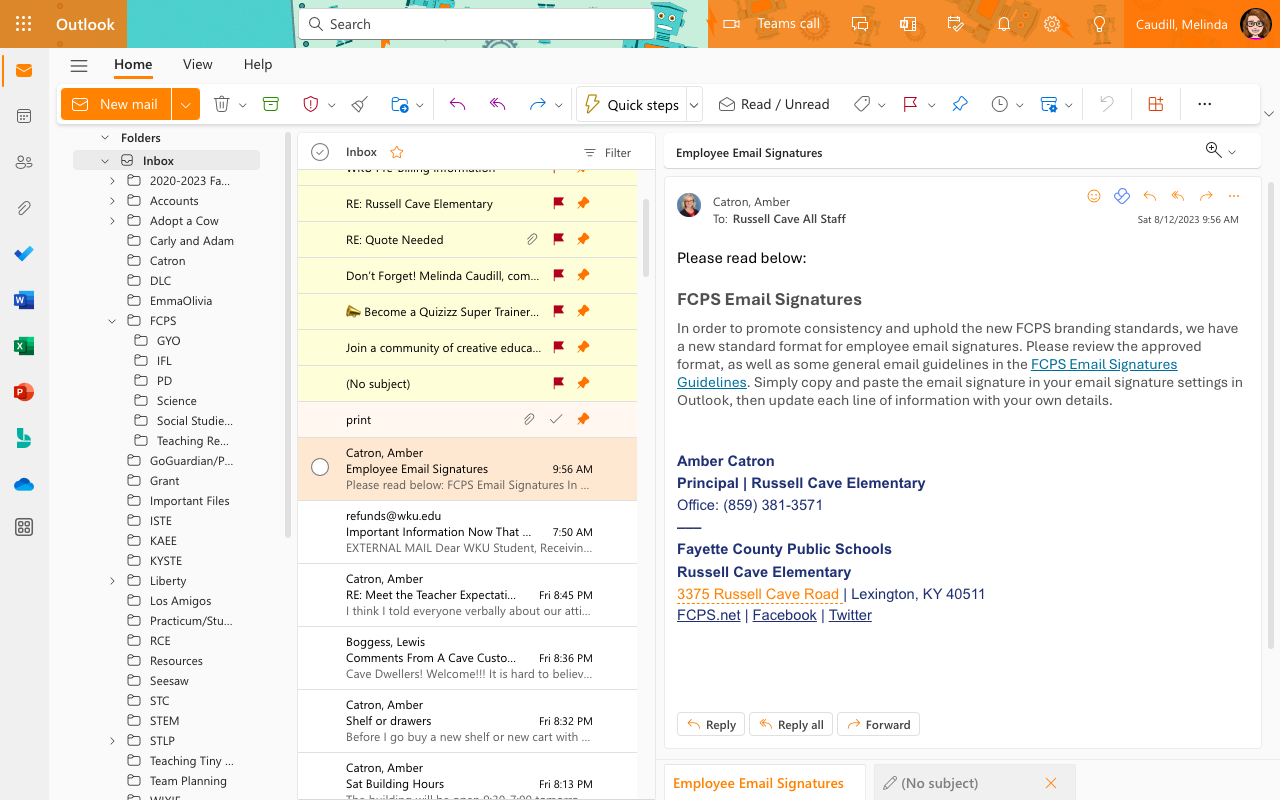
Task: Open the Word app icon
Action: coord(24,300)
